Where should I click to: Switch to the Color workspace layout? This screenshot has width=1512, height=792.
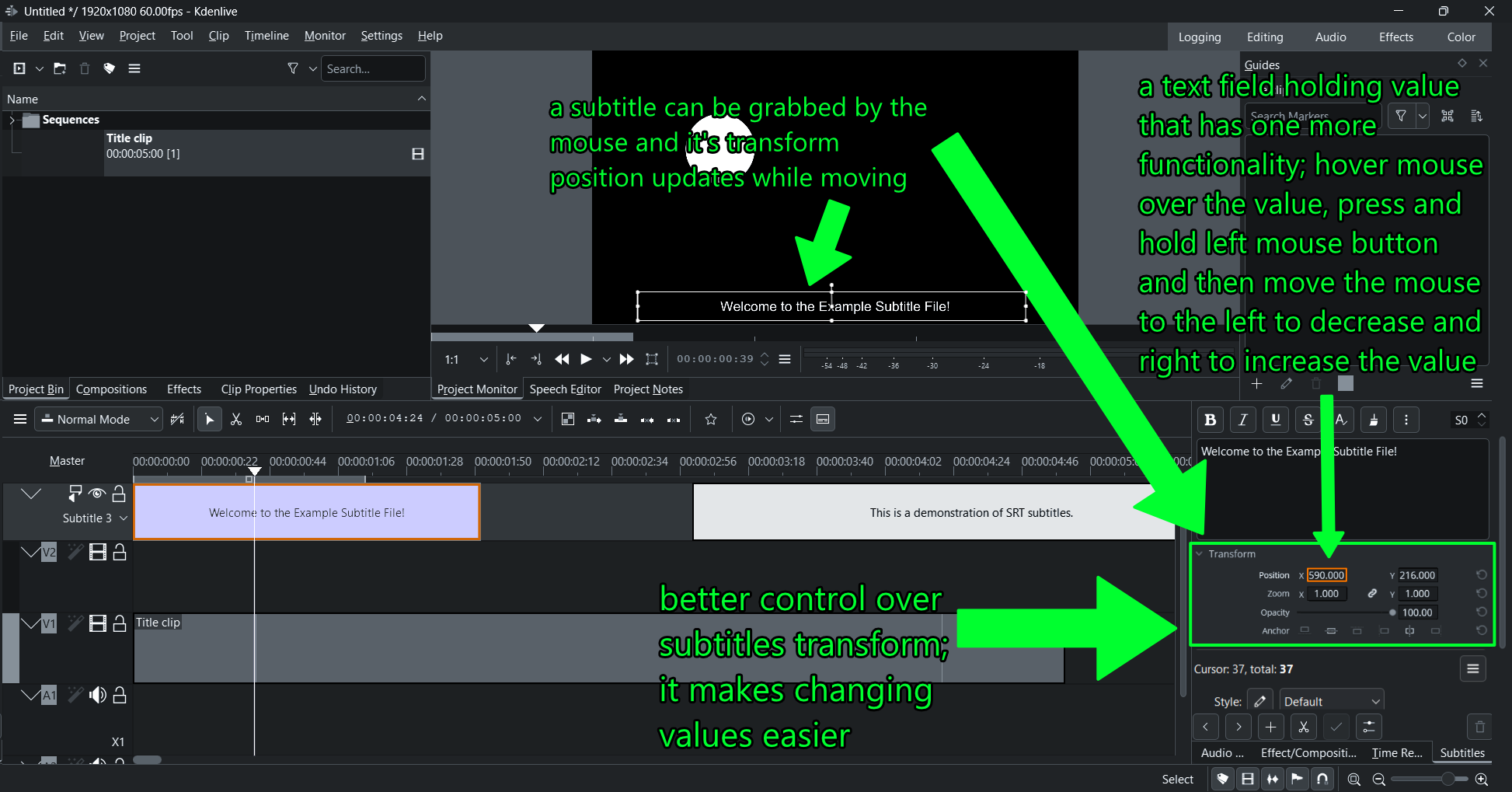click(x=1461, y=37)
